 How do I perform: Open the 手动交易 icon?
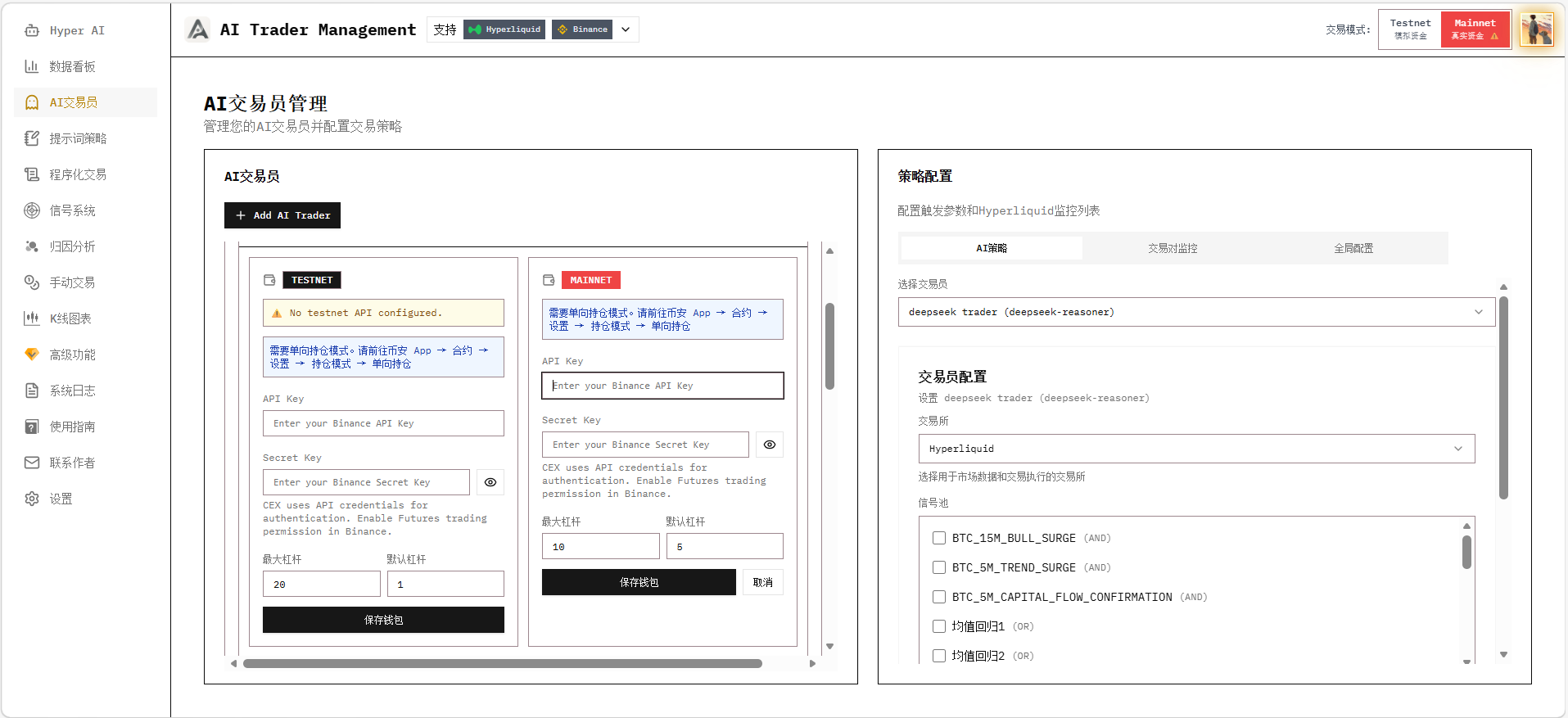click(32, 282)
